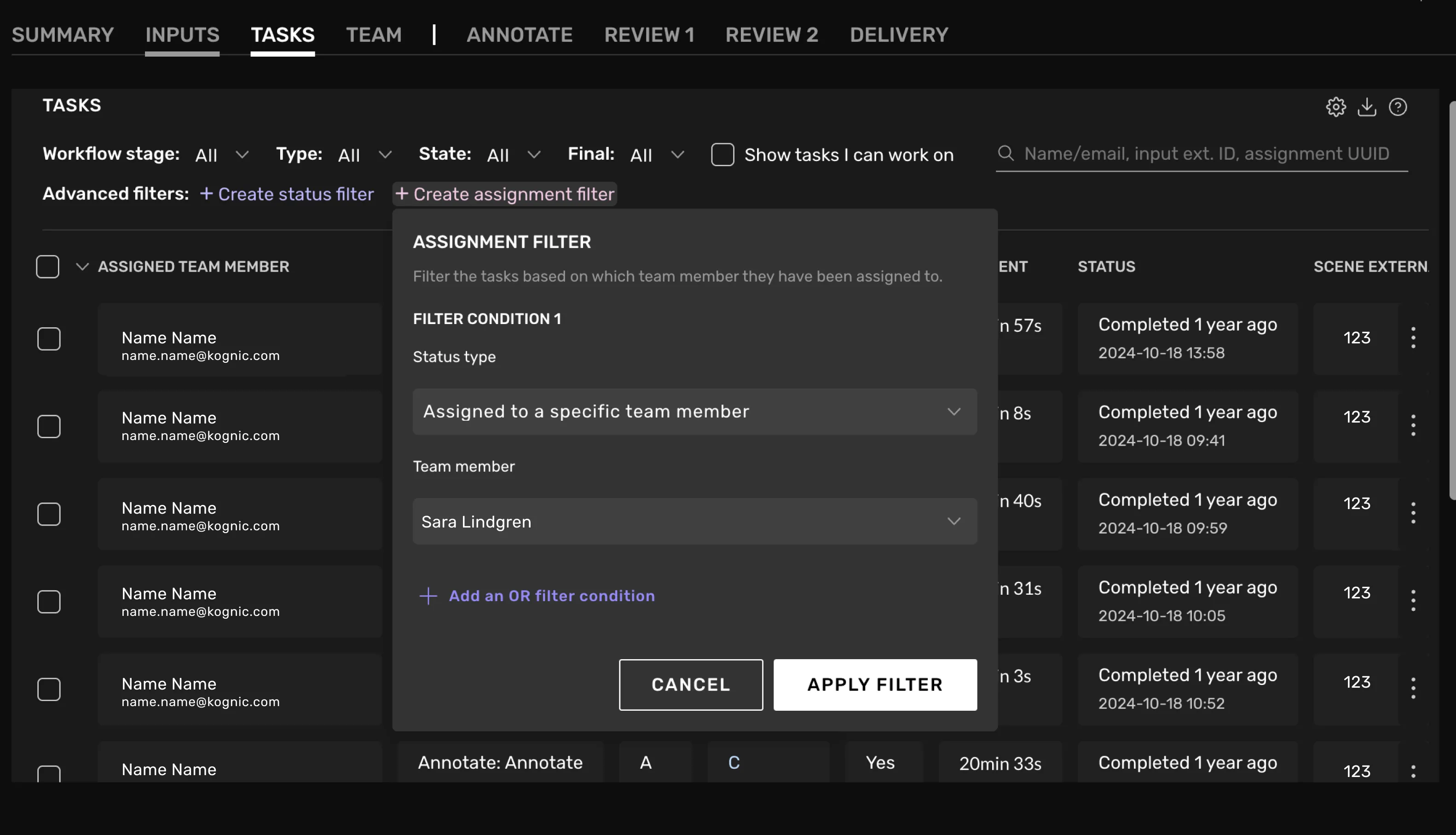Click the 'Annotate: Annotate' cell

coord(500,762)
